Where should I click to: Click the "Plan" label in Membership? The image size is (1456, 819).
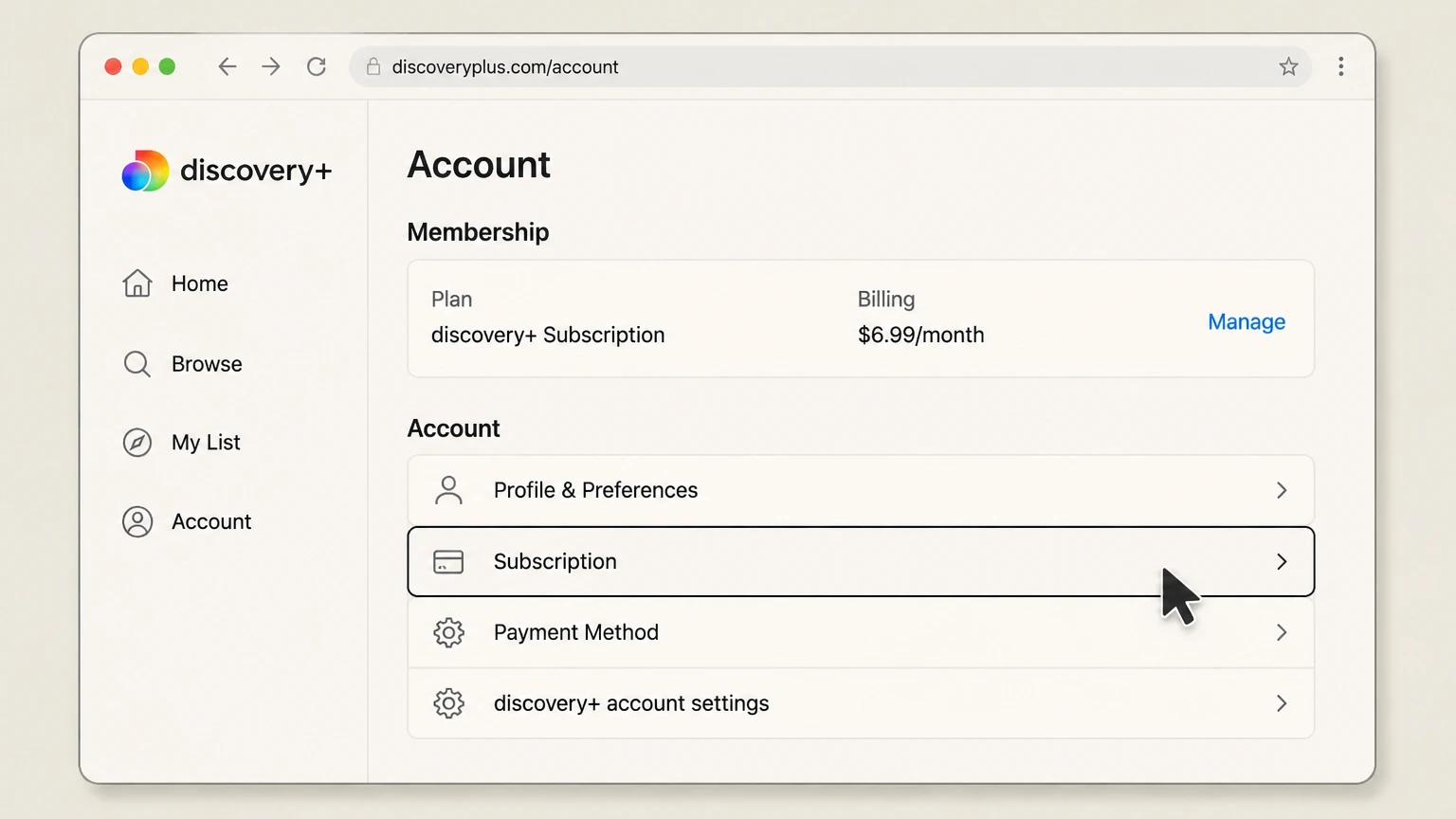(x=451, y=300)
